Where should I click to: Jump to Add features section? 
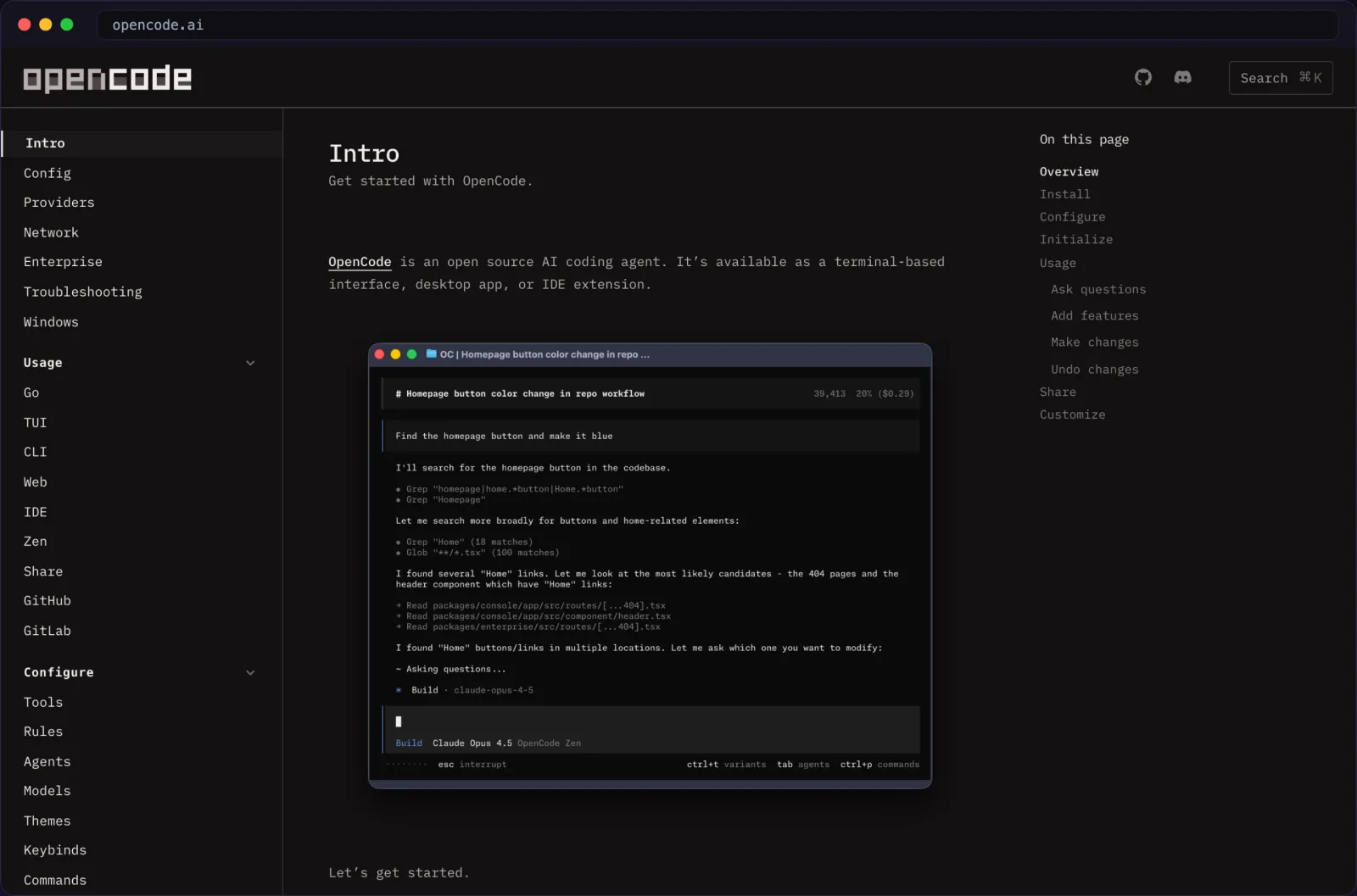point(1095,315)
